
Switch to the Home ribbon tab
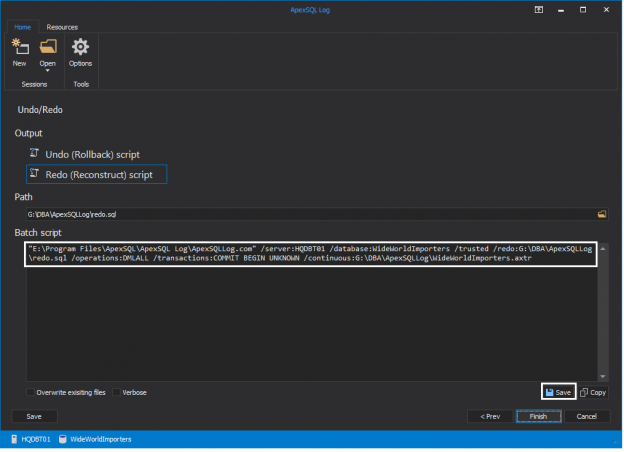pos(23,27)
